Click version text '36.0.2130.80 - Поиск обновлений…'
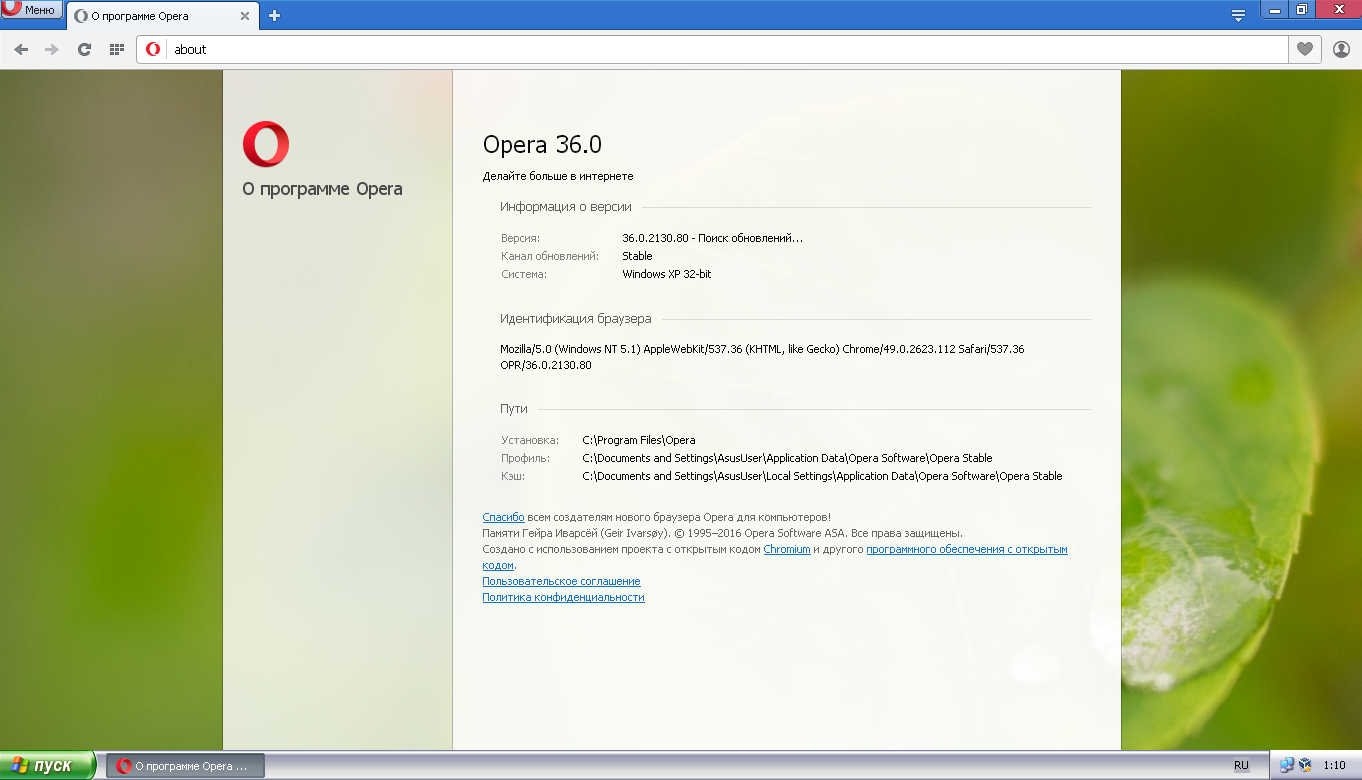The height and width of the screenshot is (780, 1362). (712, 238)
